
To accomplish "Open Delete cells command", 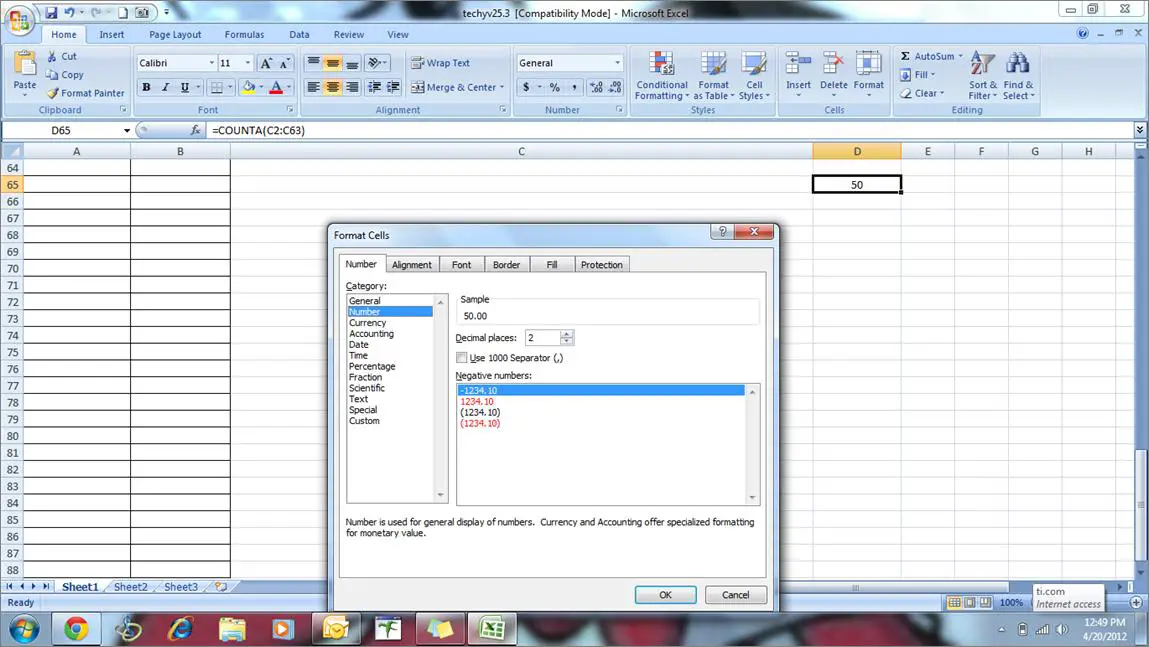I will (833, 75).
